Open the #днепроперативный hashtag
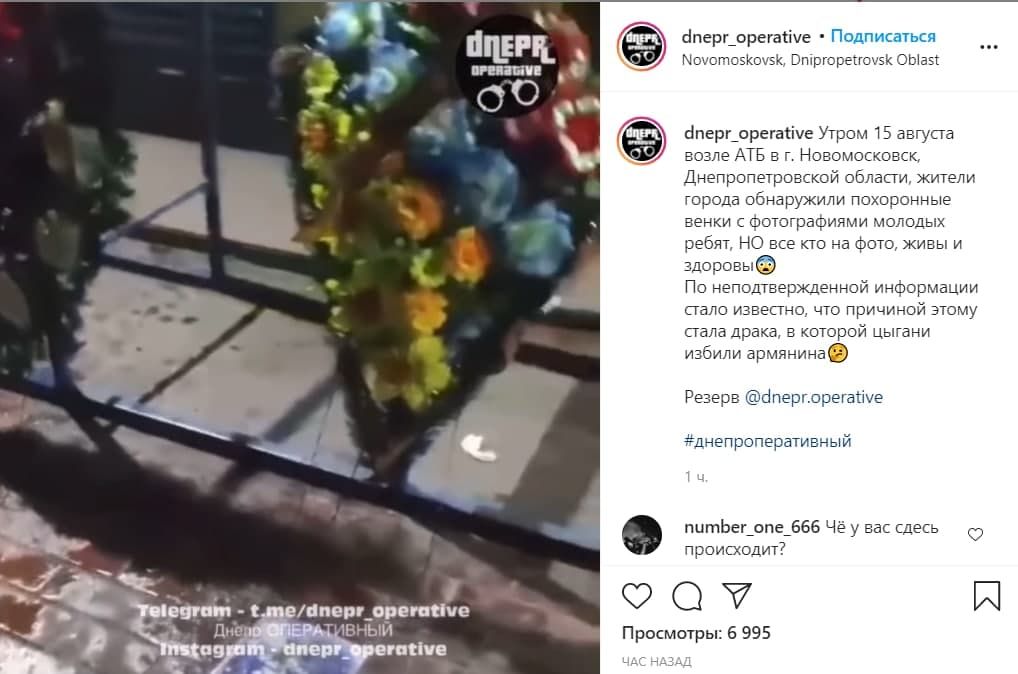This screenshot has height=674, width=1018. pos(767,441)
